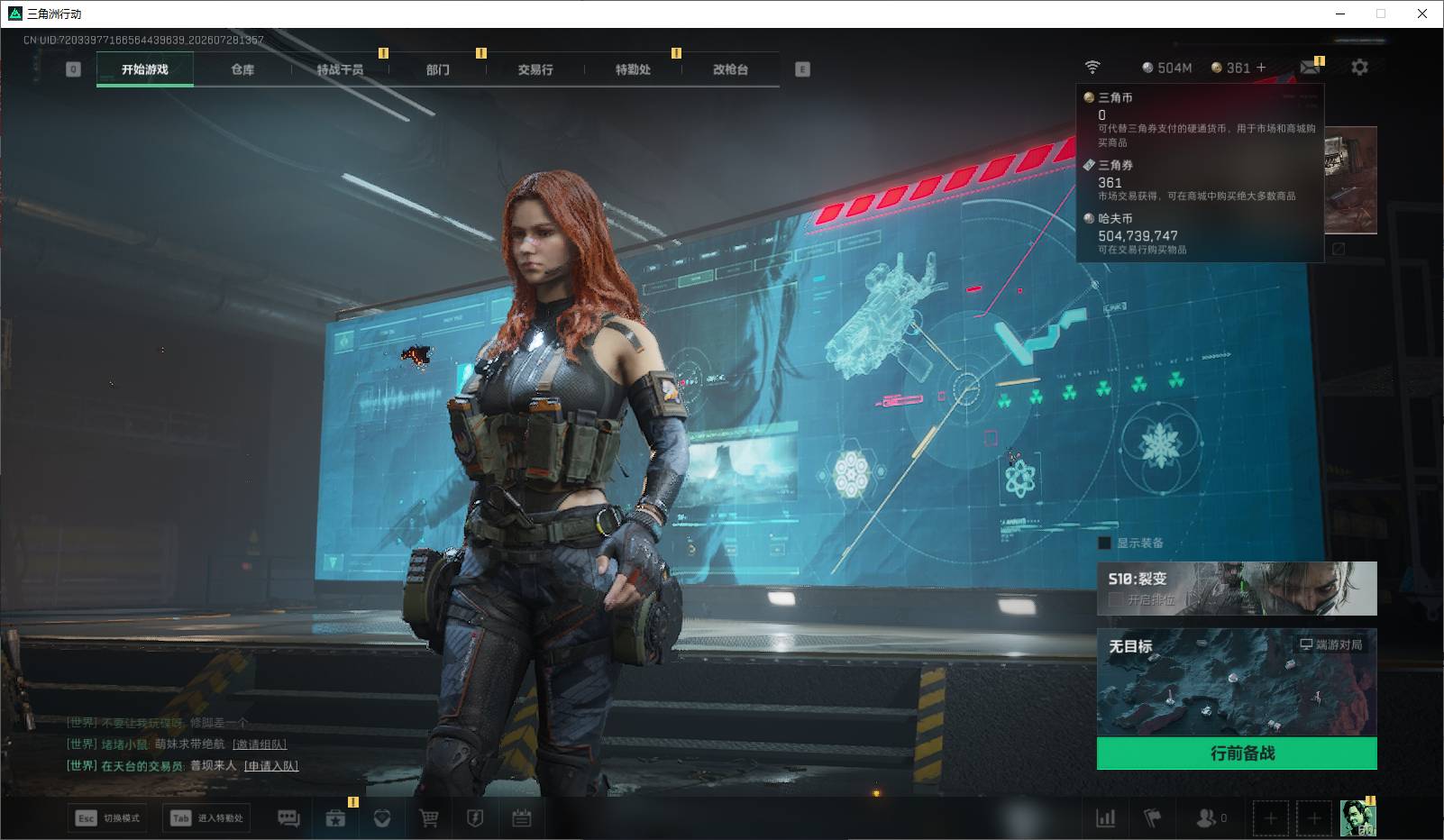Open the bar chart statistics icon
1444x840 pixels.
pyautogui.click(x=1105, y=818)
